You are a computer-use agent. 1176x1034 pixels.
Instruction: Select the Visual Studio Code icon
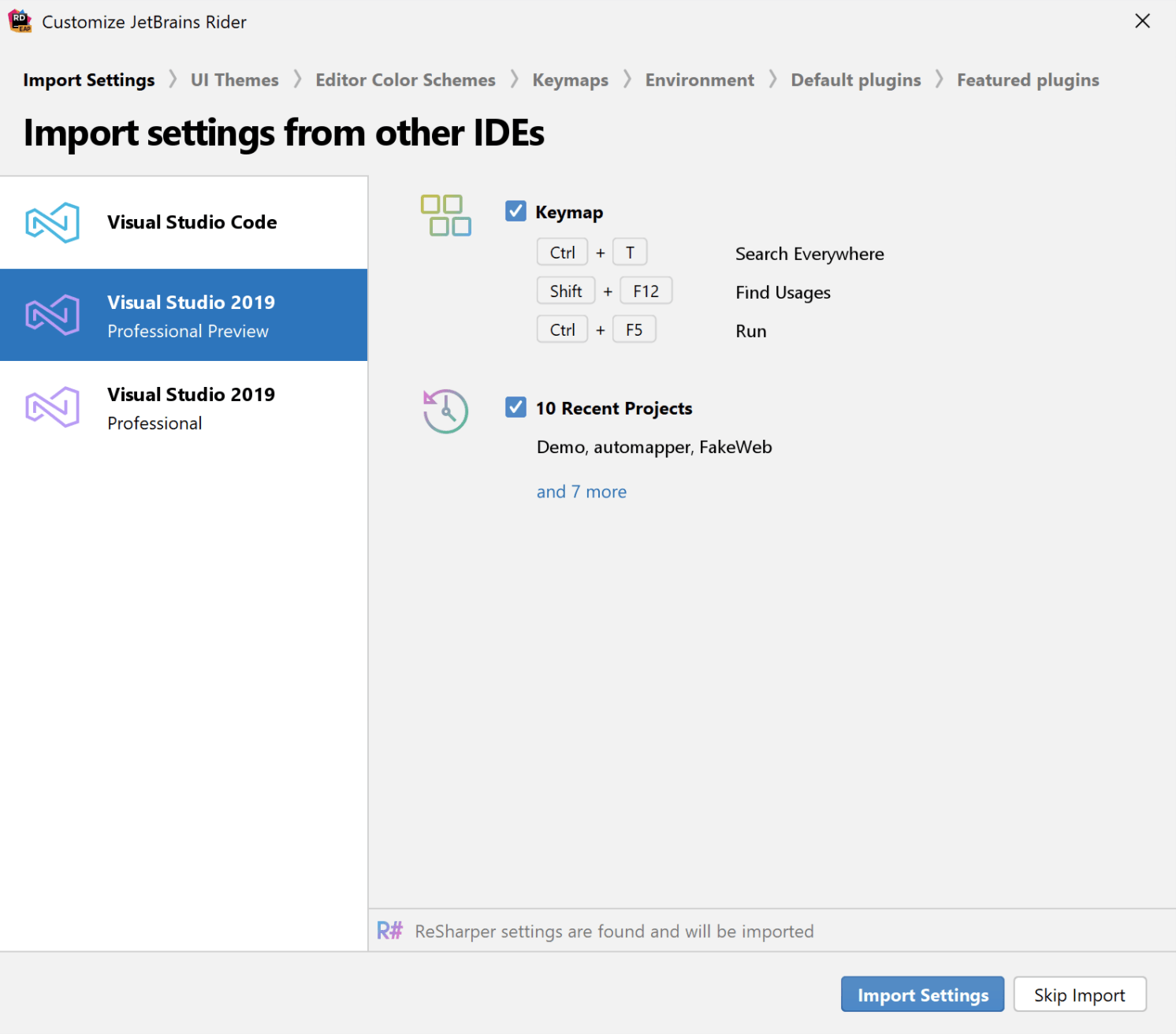coord(52,222)
